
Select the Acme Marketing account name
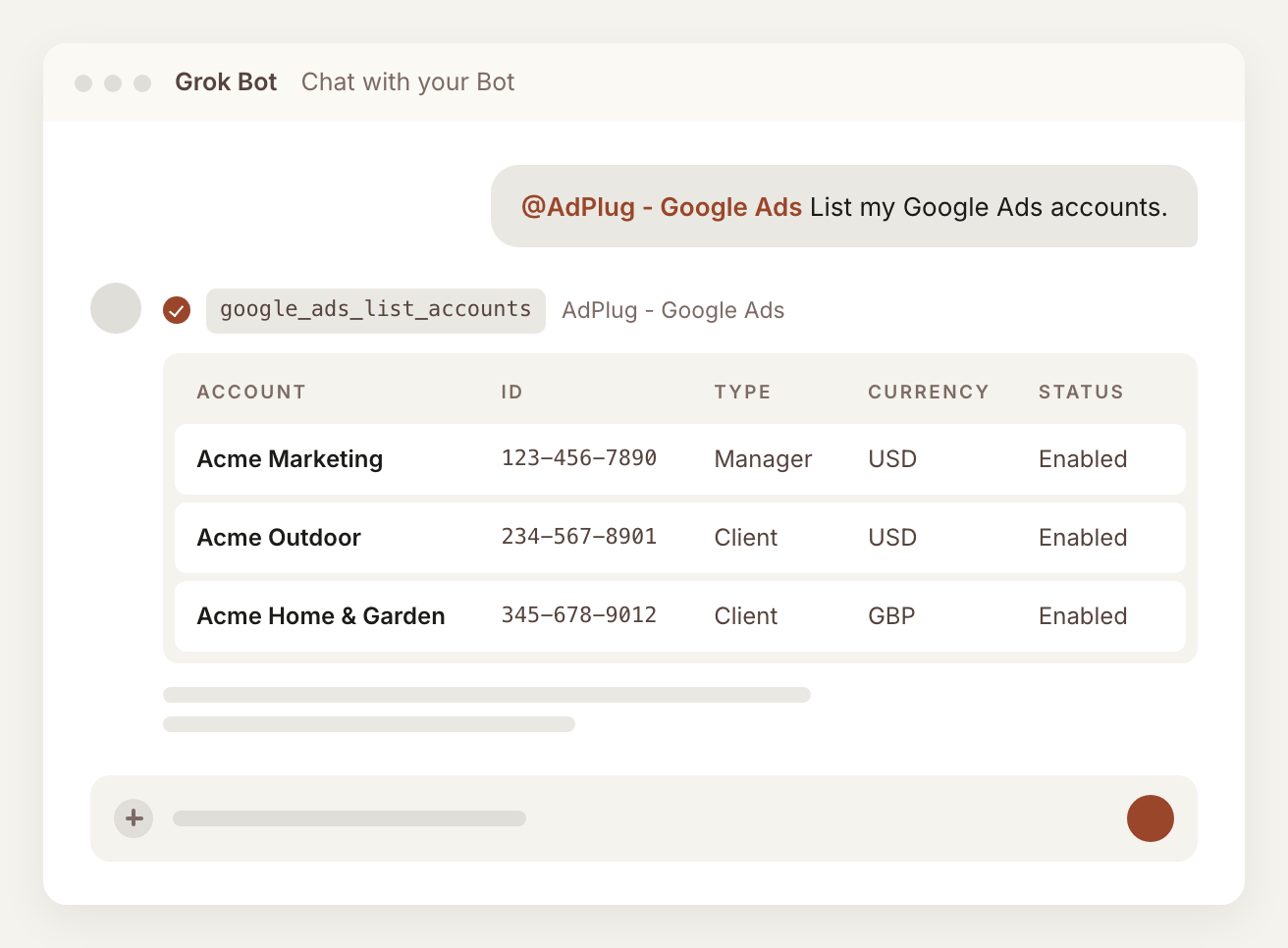point(290,459)
